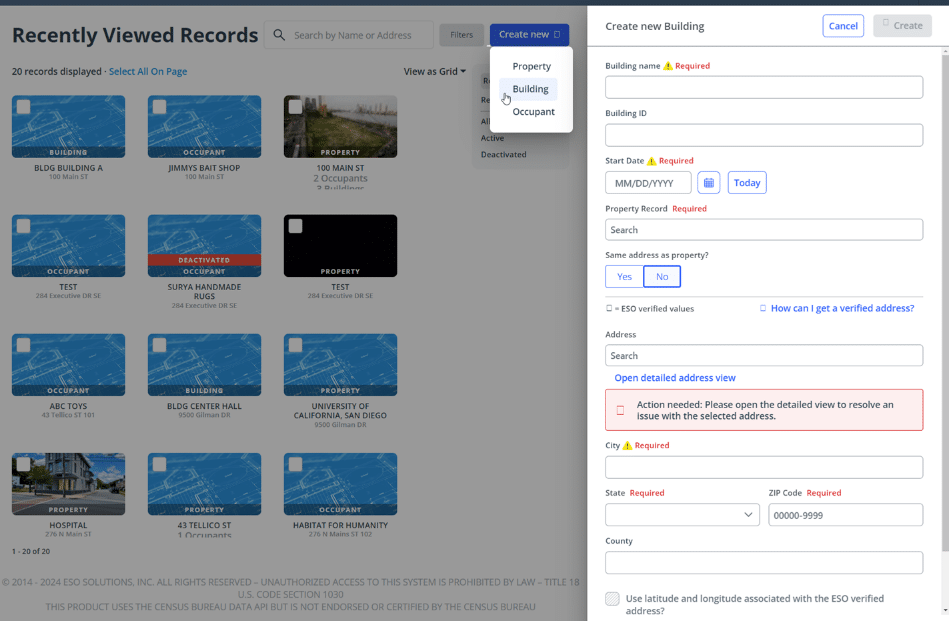949x621 pixels.
Task: Open detailed address view link
Action: point(675,378)
